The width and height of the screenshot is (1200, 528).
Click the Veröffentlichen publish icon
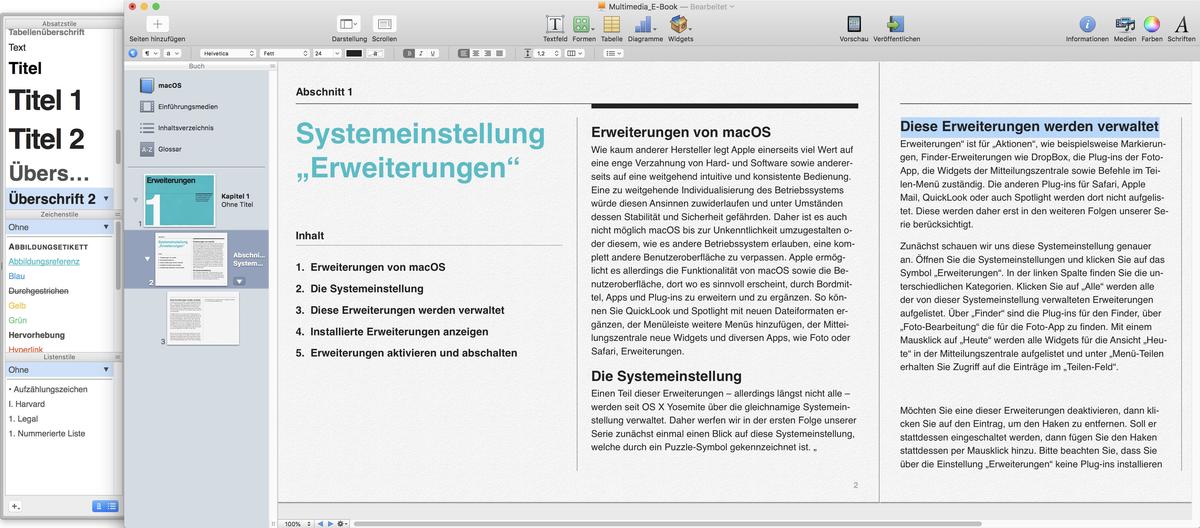[895, 24]
